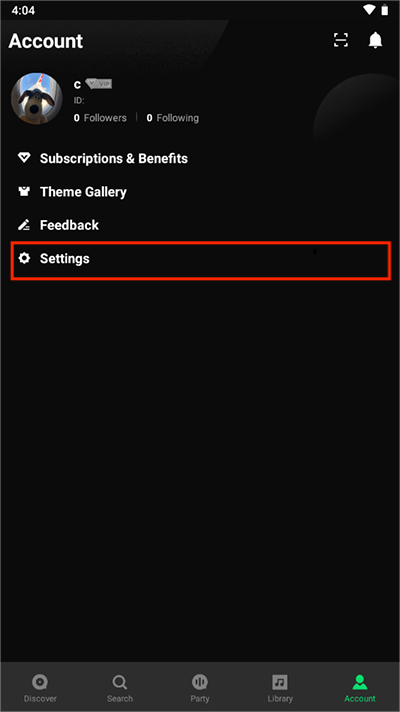Tap the pencil icon next to Feedback

[x=24, y=225]
